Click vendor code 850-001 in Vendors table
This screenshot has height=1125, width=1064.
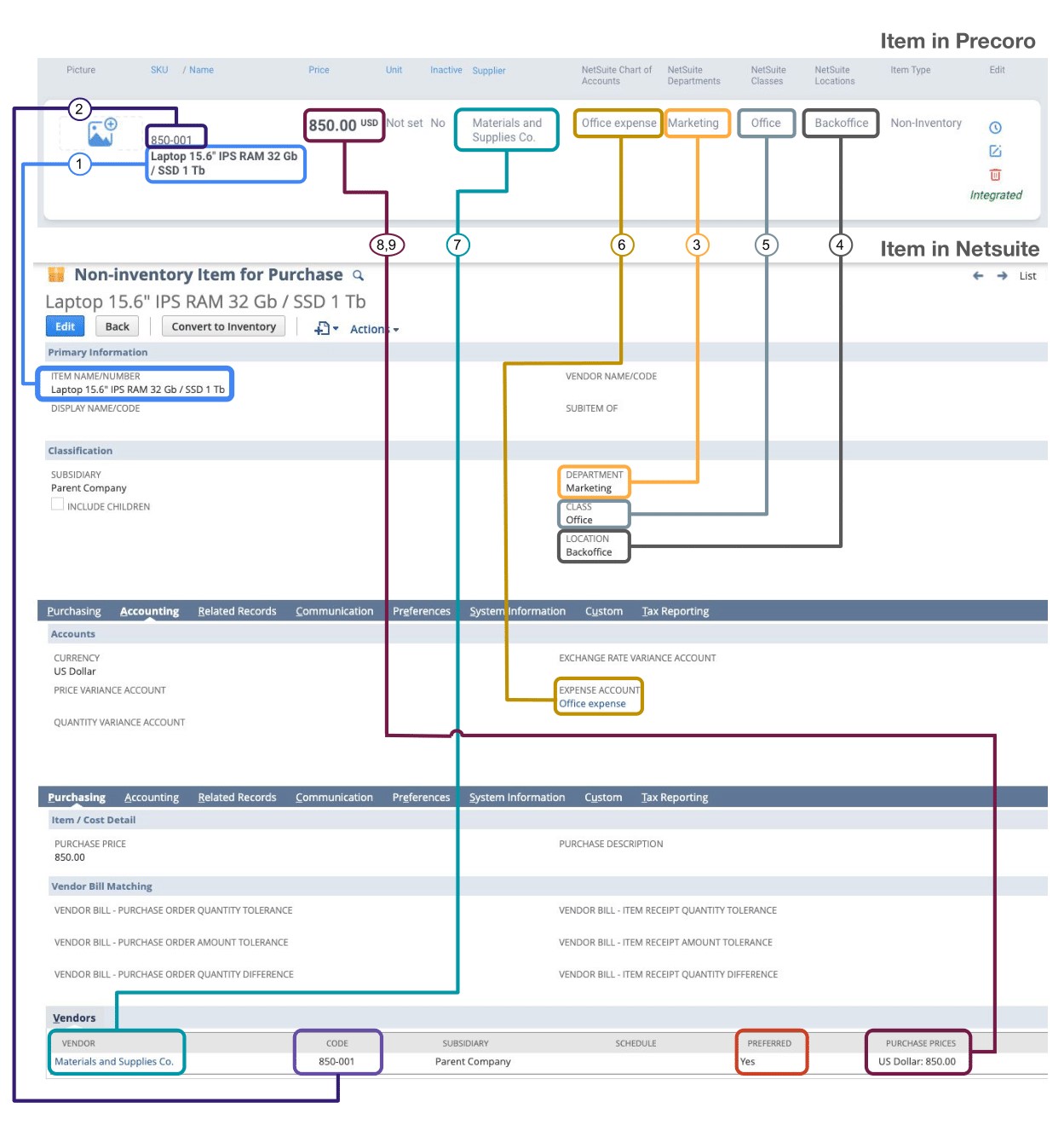[x=336, y=1062]
